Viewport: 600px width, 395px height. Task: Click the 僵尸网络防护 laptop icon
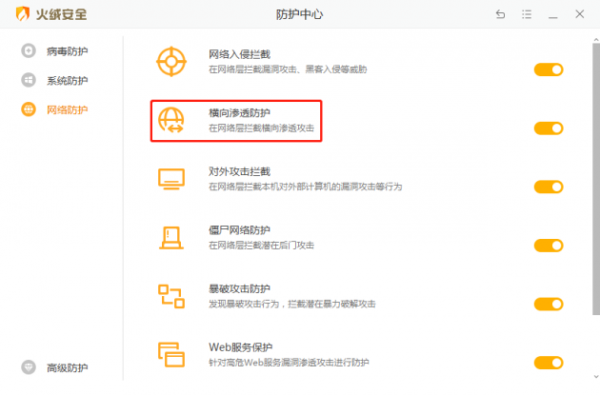click(x=171, y=238)
